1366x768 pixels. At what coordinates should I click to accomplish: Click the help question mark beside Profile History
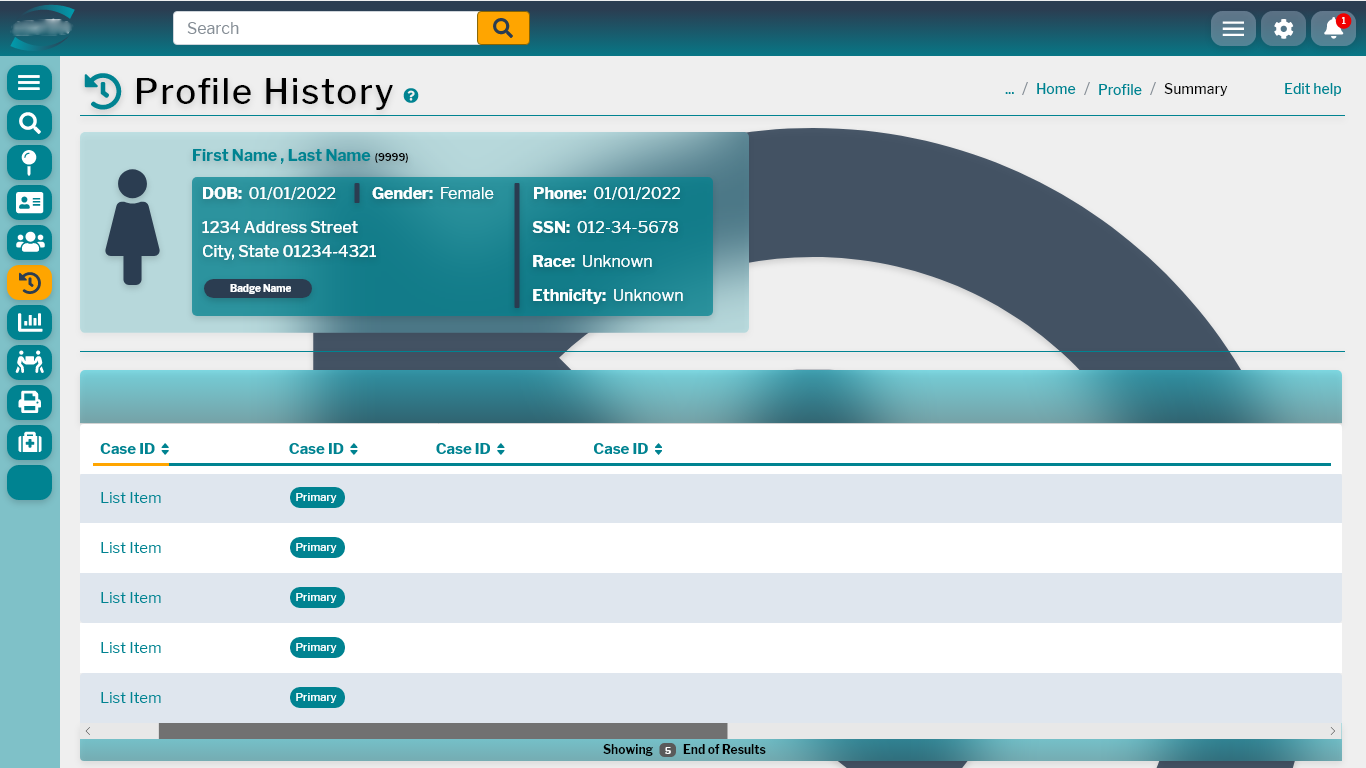coord(411,96)
